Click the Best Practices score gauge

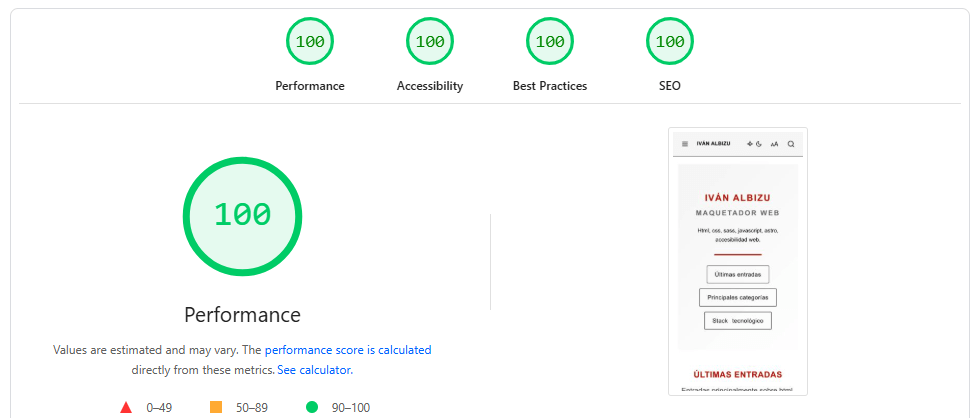coord(550,42)
